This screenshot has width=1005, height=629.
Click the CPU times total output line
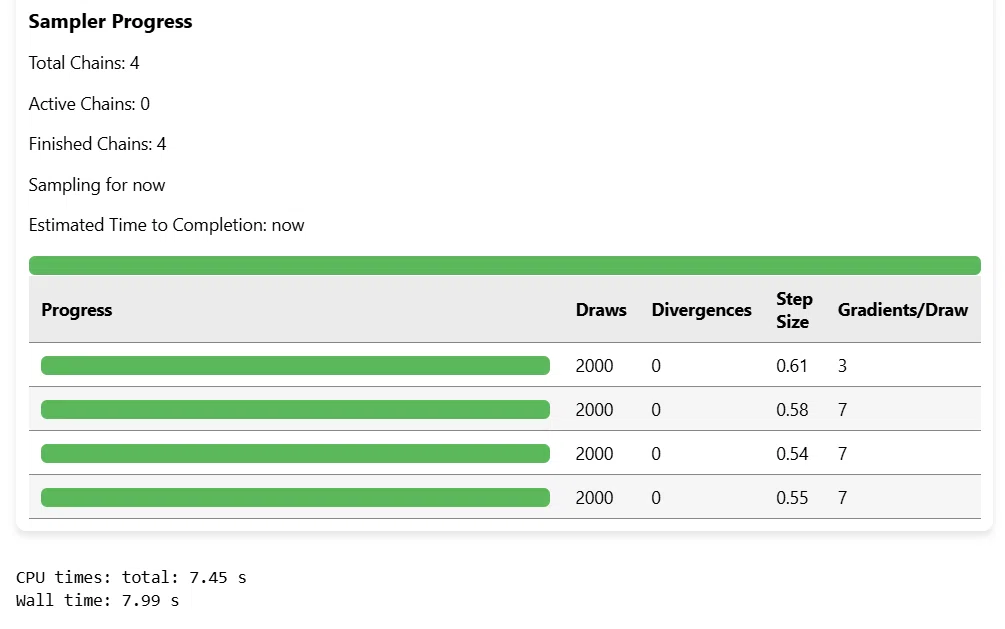[131, 577]
